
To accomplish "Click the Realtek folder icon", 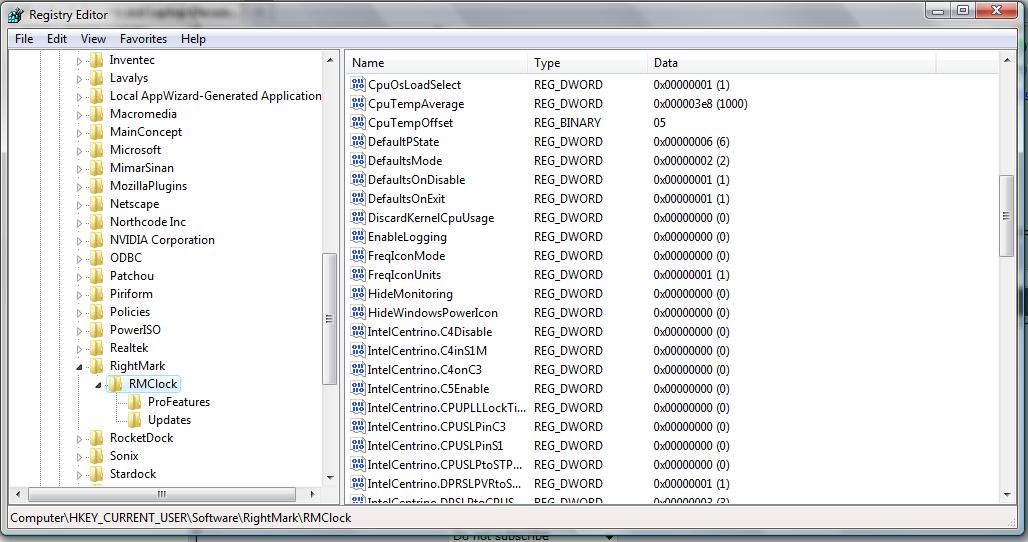I will (x=97, y=348).
